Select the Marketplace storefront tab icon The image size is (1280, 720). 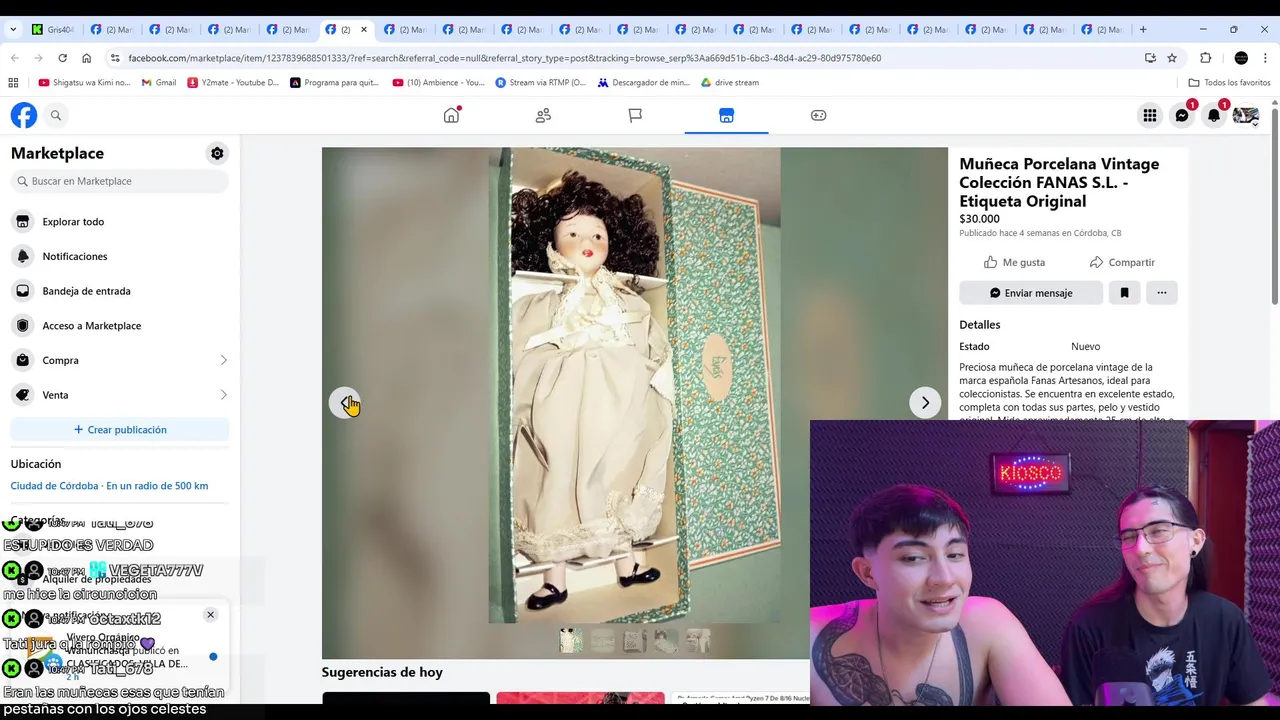(726, 115)
